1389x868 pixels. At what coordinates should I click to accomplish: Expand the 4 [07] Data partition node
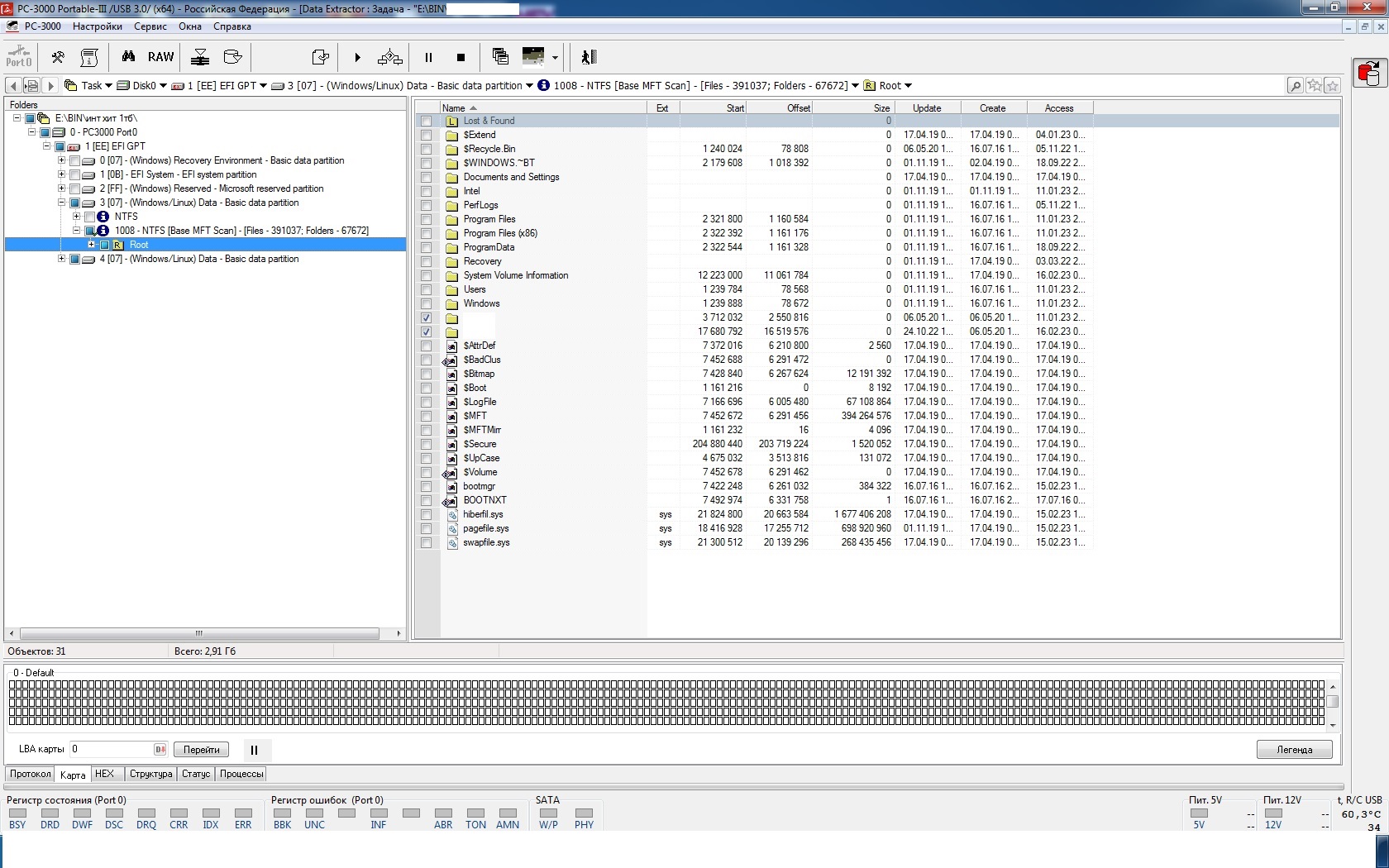(x=62, y=259)
